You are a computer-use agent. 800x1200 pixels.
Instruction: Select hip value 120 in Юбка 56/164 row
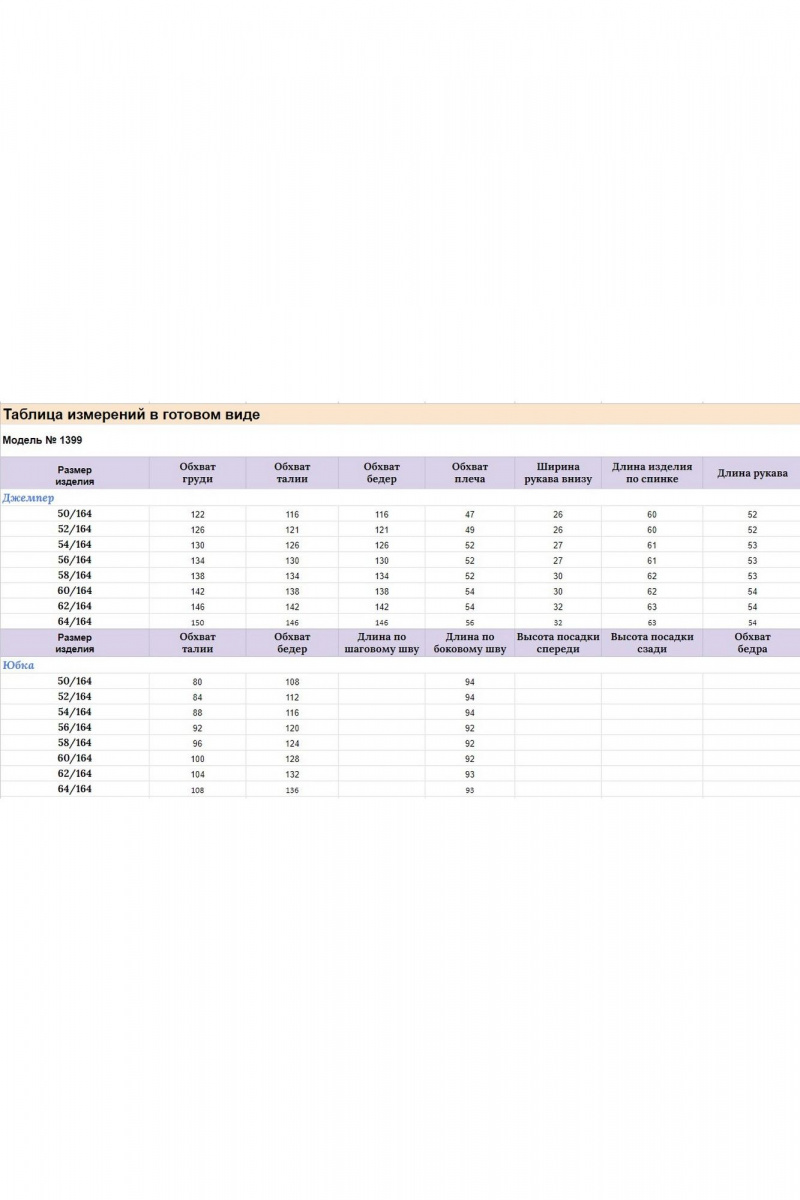click(x=292, y=729)
